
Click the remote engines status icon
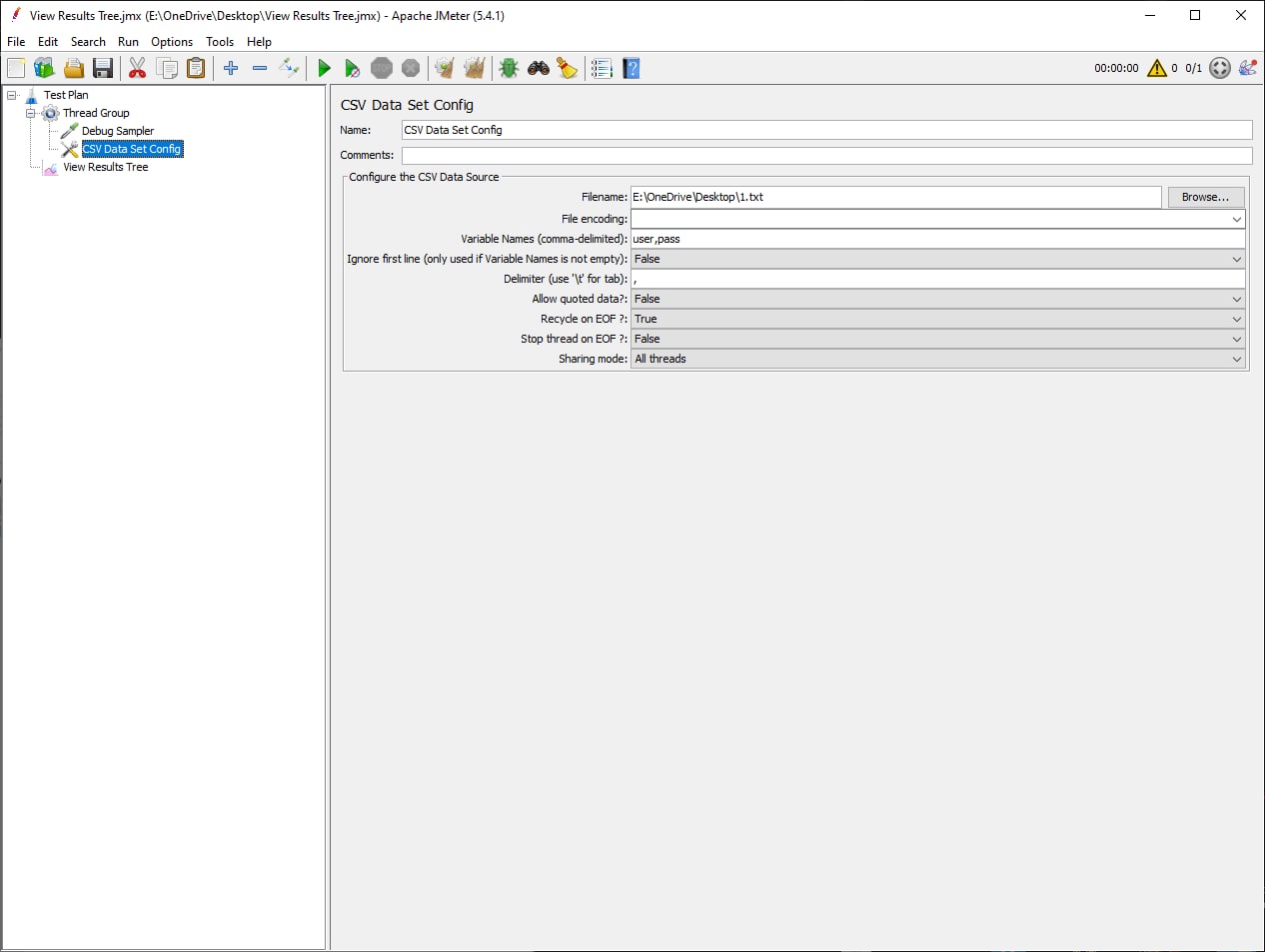[x=1220, y=68]
